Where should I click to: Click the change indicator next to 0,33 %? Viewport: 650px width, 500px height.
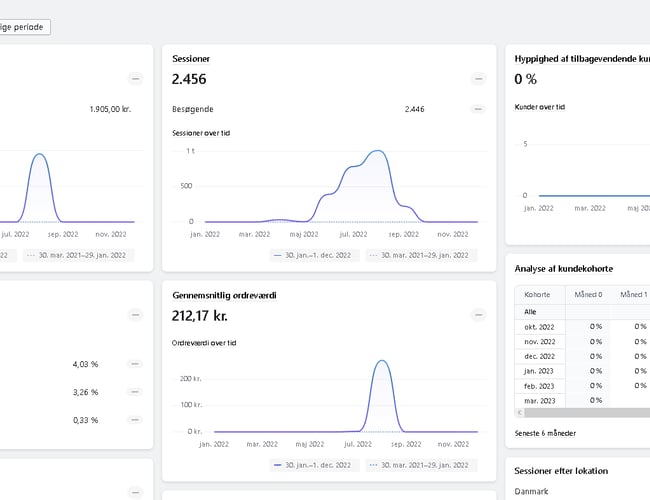(136, 420)
